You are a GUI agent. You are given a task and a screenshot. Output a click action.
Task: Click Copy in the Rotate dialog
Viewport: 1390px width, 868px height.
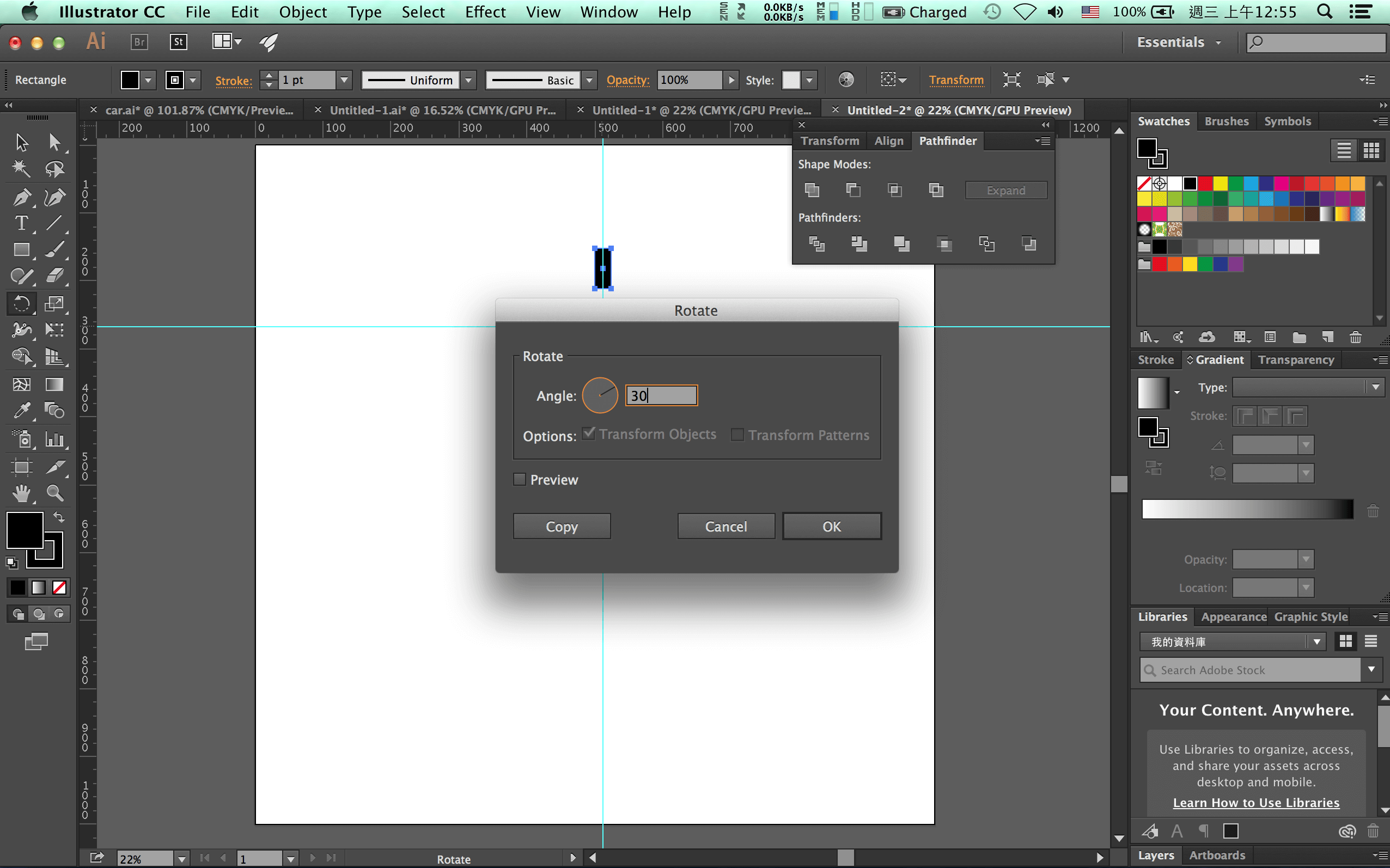tap(562, 527)
